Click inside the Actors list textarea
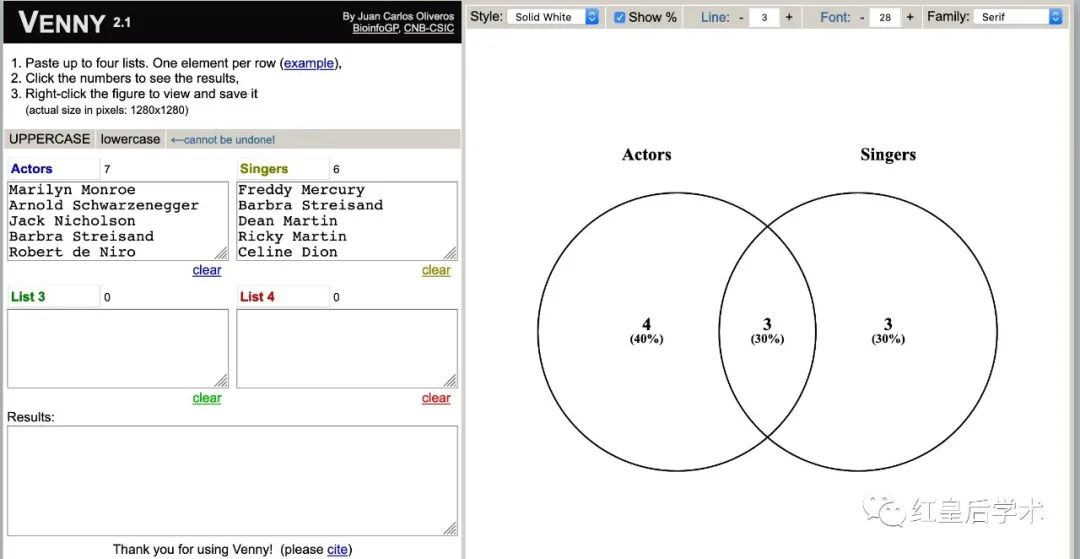 click(118, 221)
